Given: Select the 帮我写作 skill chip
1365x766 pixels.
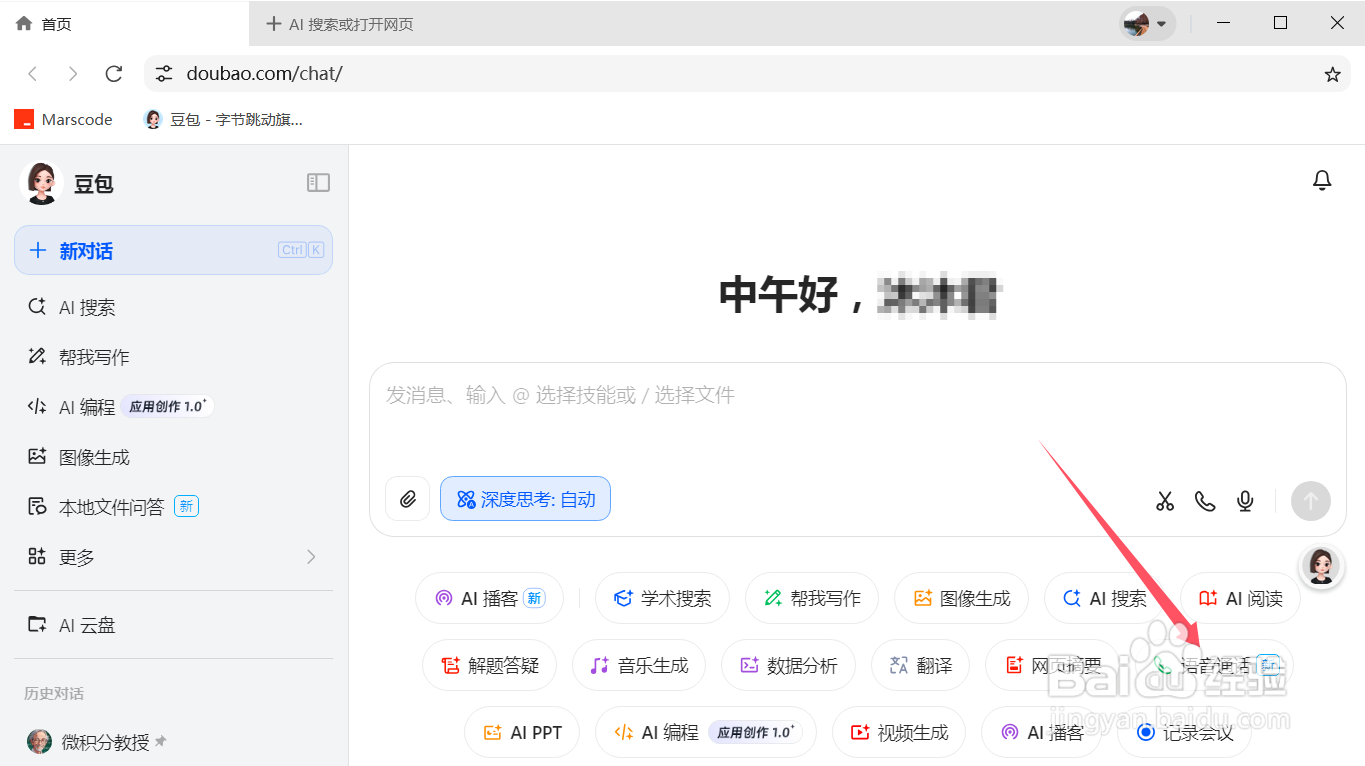Looking at the screenshot, I should pyautogui.click(x=811, y=598).
